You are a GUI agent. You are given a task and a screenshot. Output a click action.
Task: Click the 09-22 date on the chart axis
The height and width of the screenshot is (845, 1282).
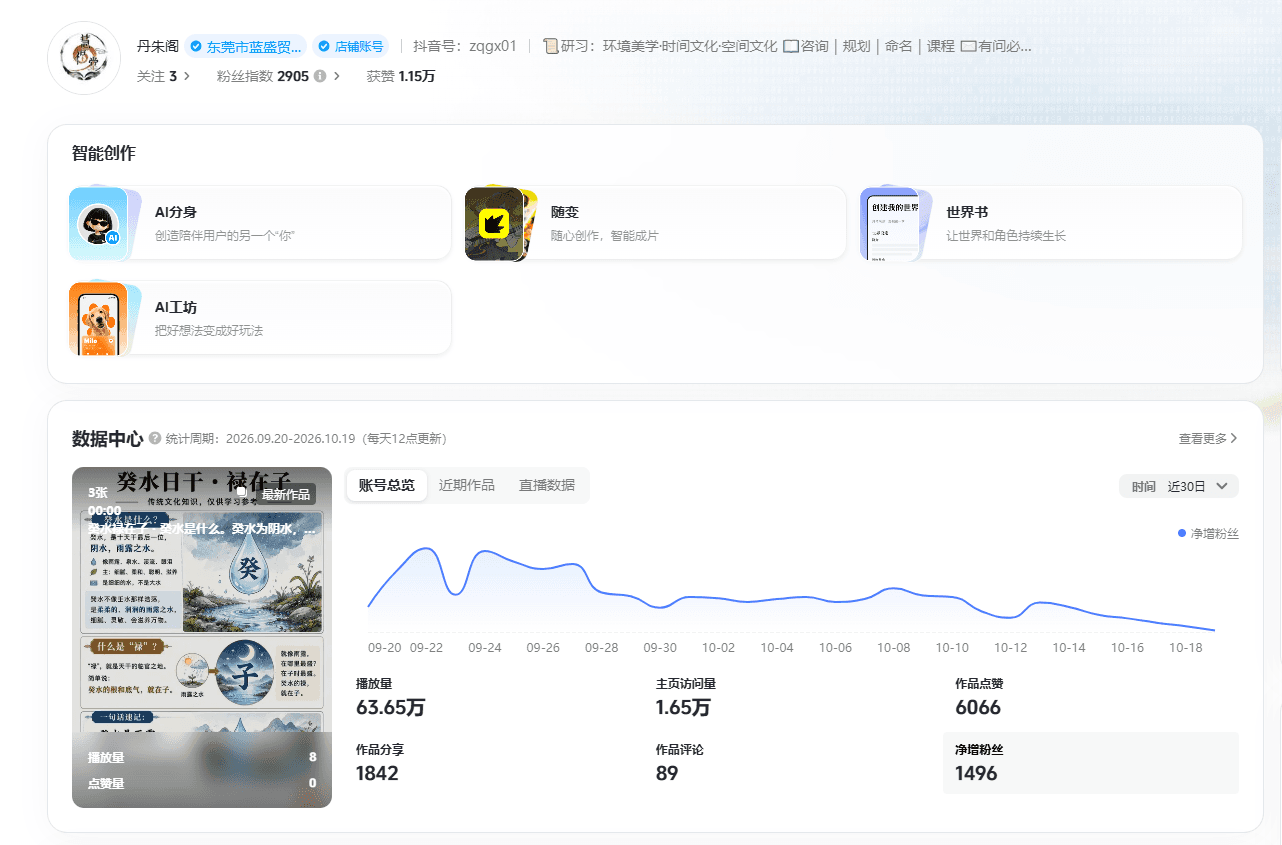point(427,648)
